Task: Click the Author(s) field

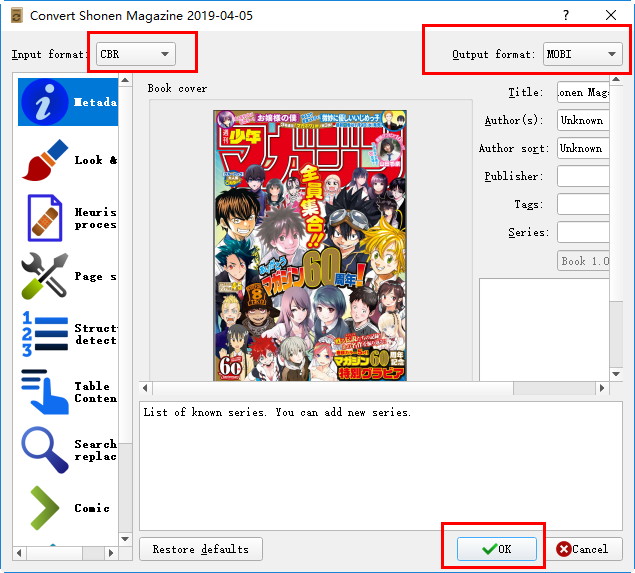Action: [x=583, y=120]
